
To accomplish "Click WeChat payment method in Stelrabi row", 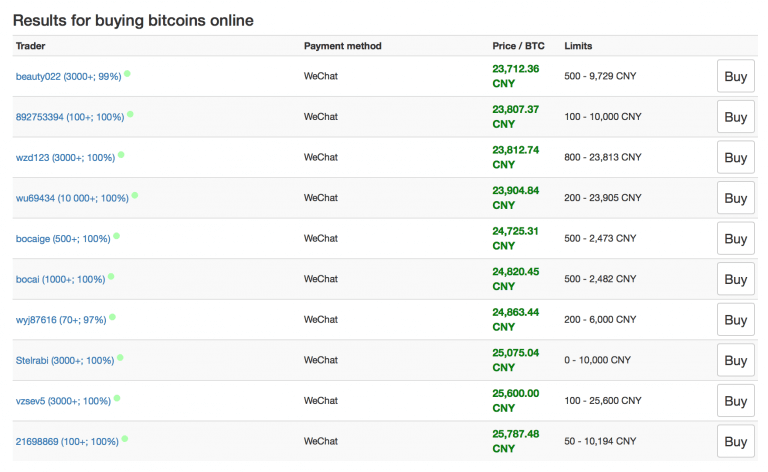I will pos(321,360).
